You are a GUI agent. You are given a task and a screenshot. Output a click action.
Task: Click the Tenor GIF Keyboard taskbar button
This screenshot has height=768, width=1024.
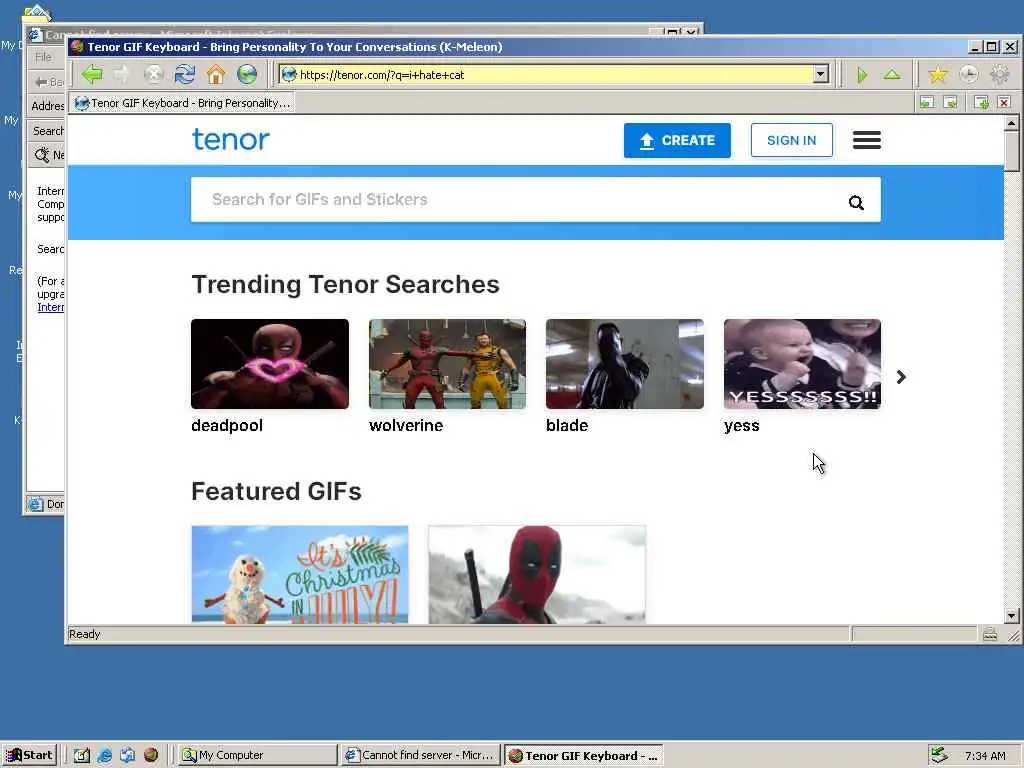pos(584,756)
